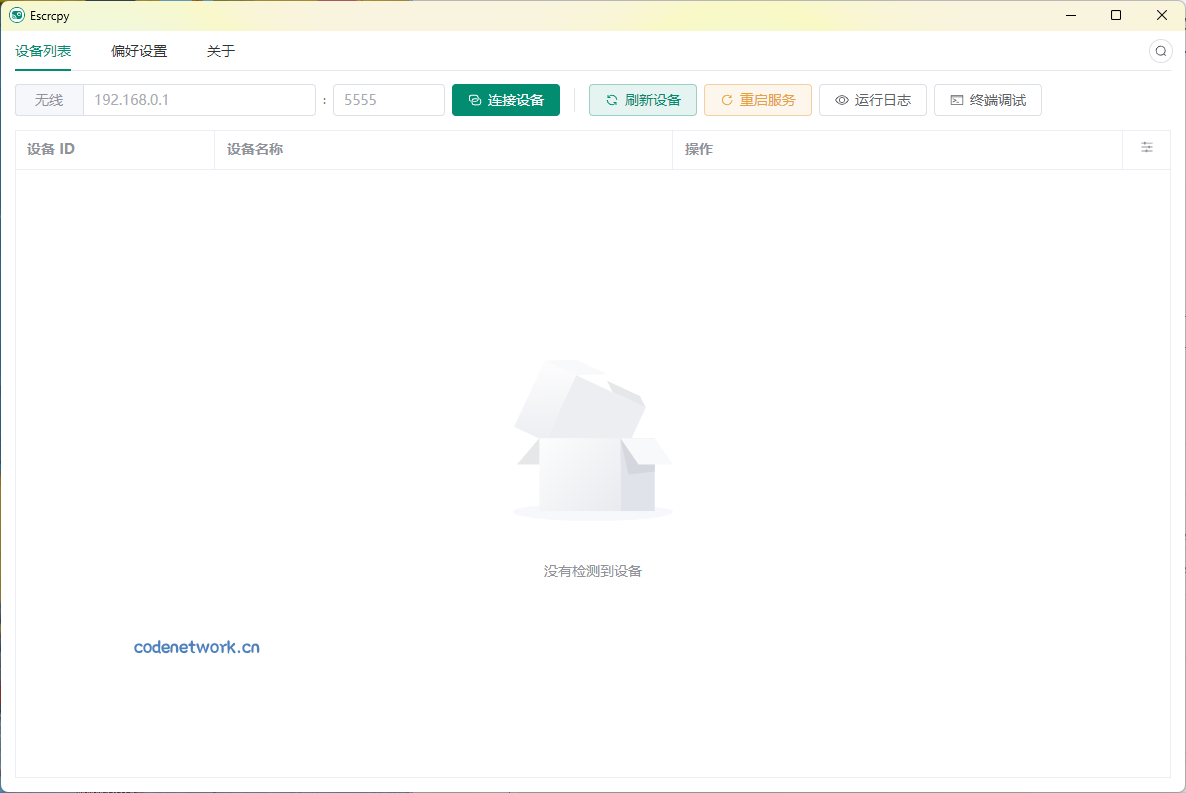
Task: Click the Escrcpy logo in the title bar
Action: tap(14, 15)
